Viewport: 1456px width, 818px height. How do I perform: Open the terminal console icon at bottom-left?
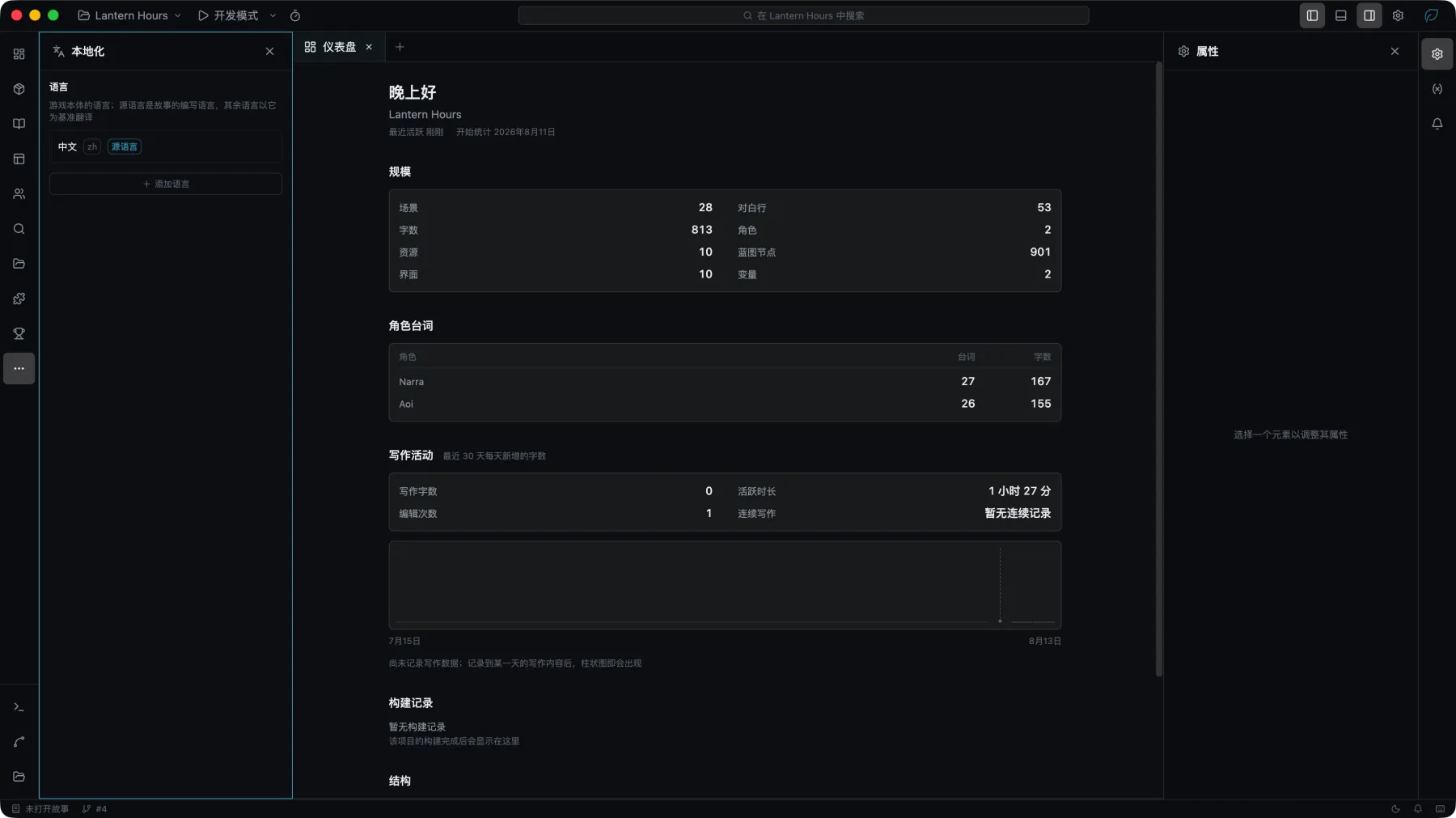tap(19, 707)
